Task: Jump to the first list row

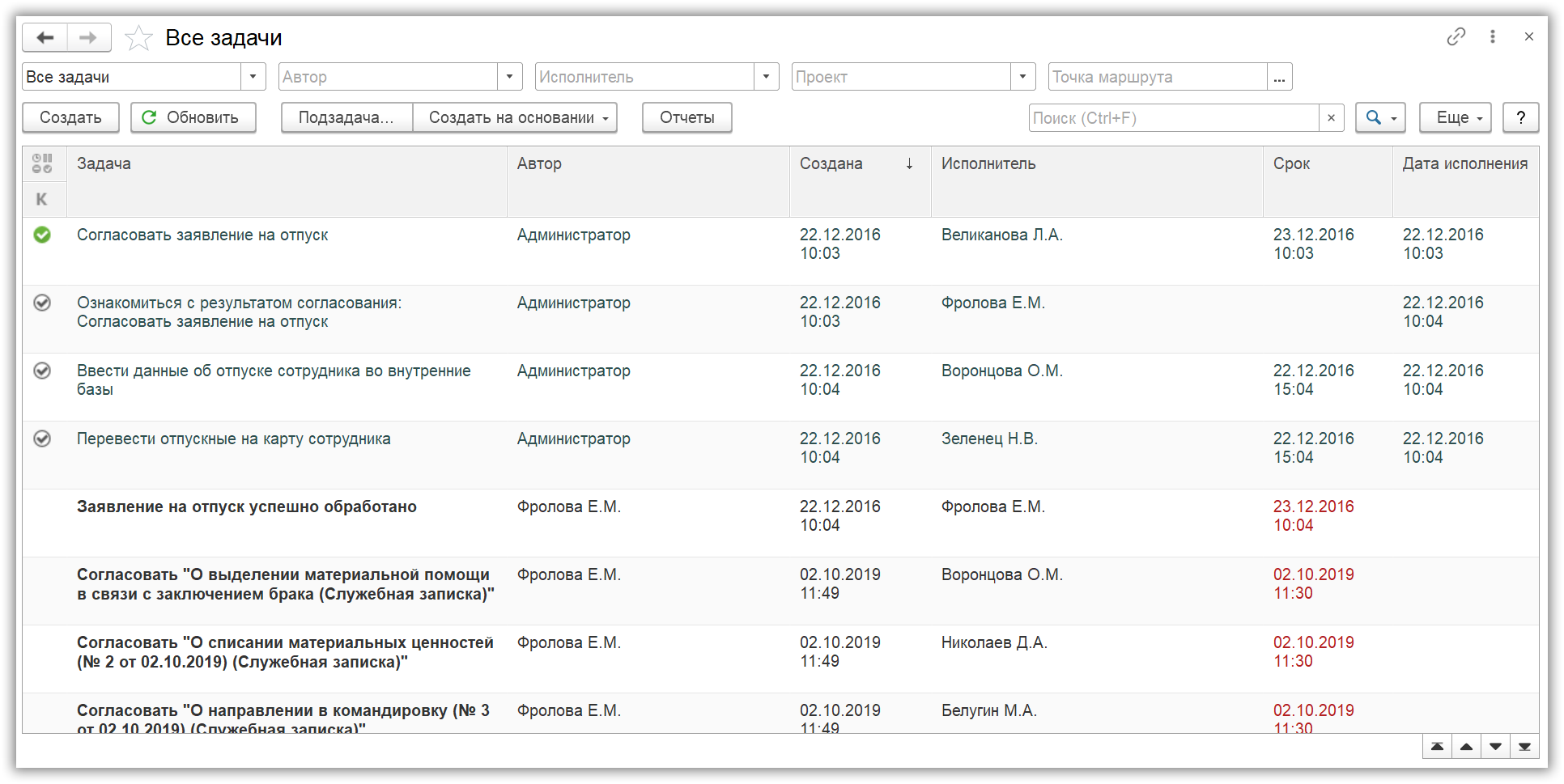Action: [1437, 746]
